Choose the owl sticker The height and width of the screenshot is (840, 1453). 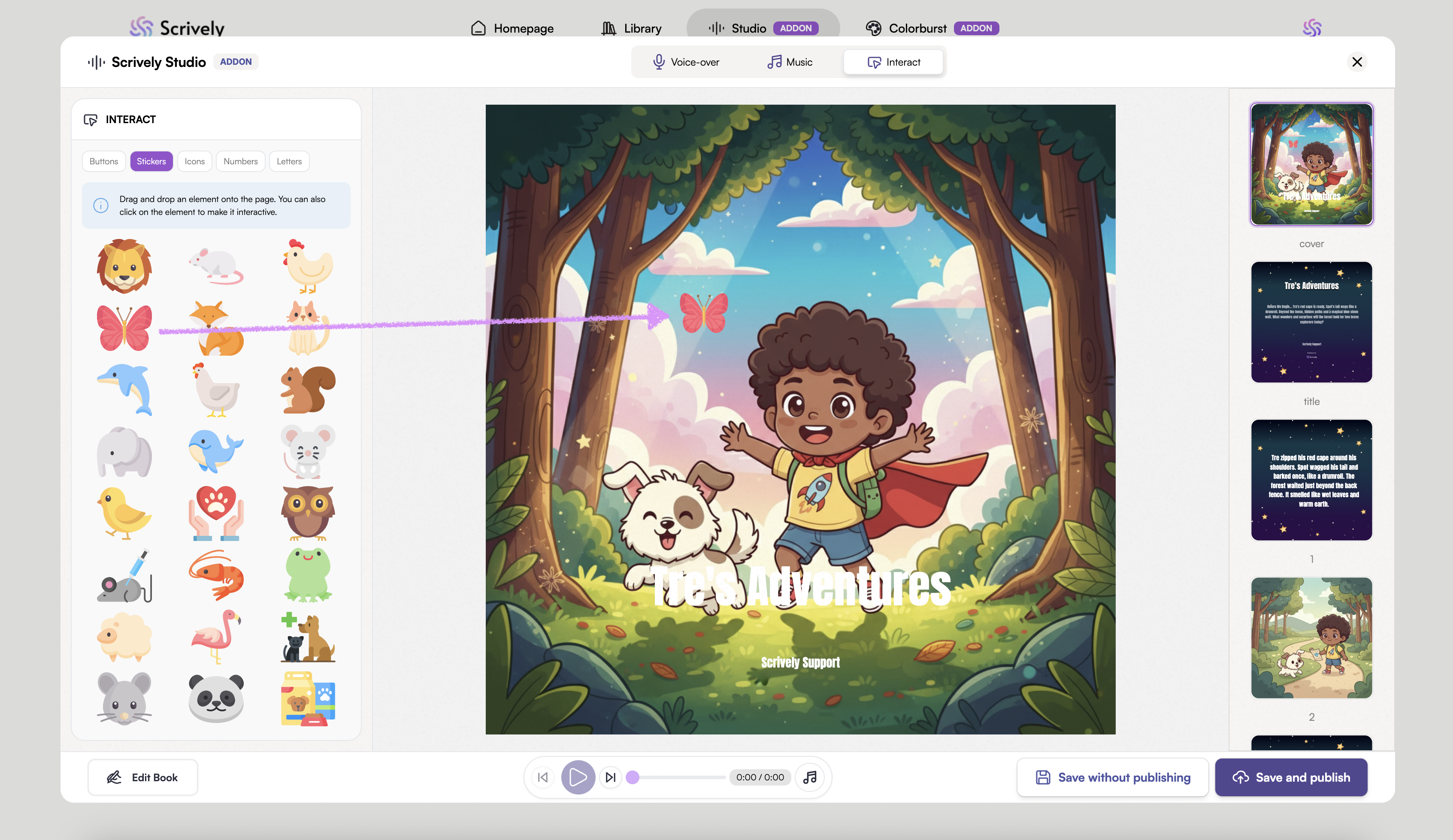tap(308, 513)
